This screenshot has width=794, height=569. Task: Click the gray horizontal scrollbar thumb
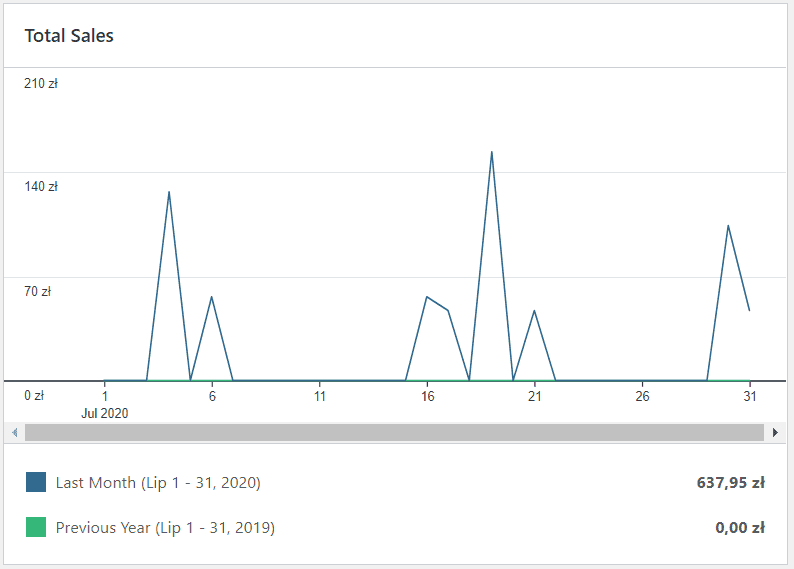point(394,432)
